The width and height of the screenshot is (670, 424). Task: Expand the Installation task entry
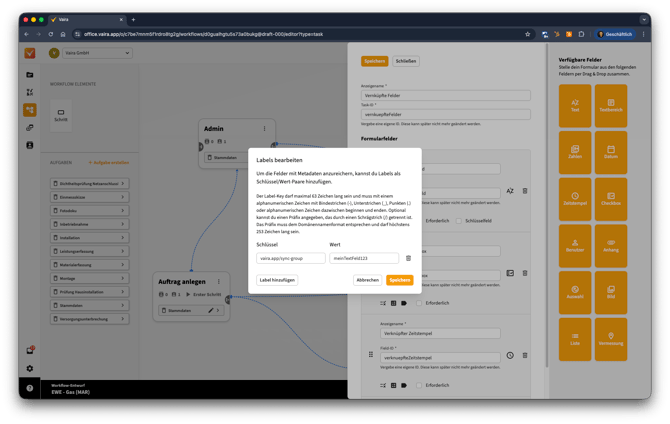click(x=88, y=238)
